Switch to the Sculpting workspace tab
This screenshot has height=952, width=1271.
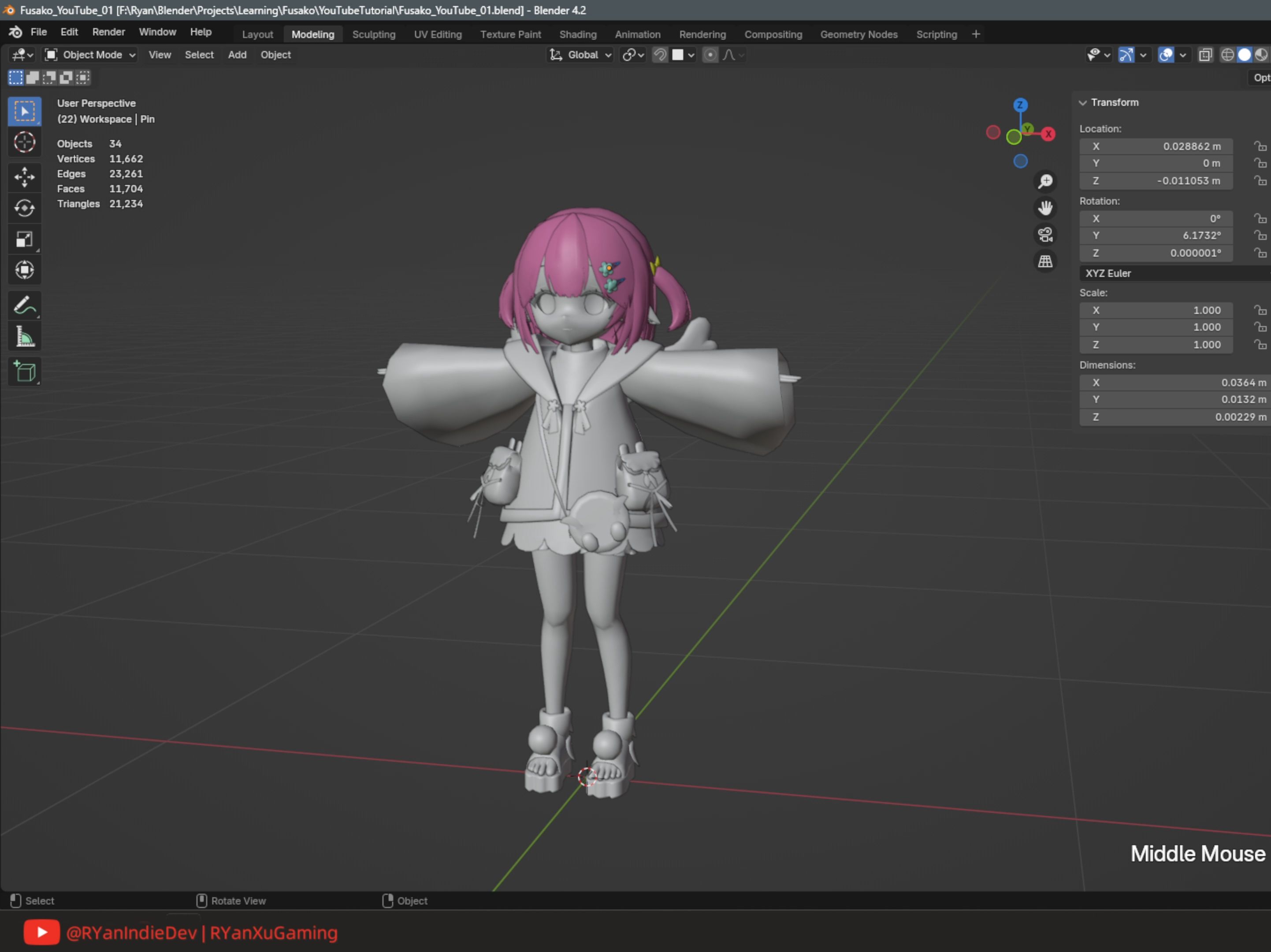[x=373, y=34]
